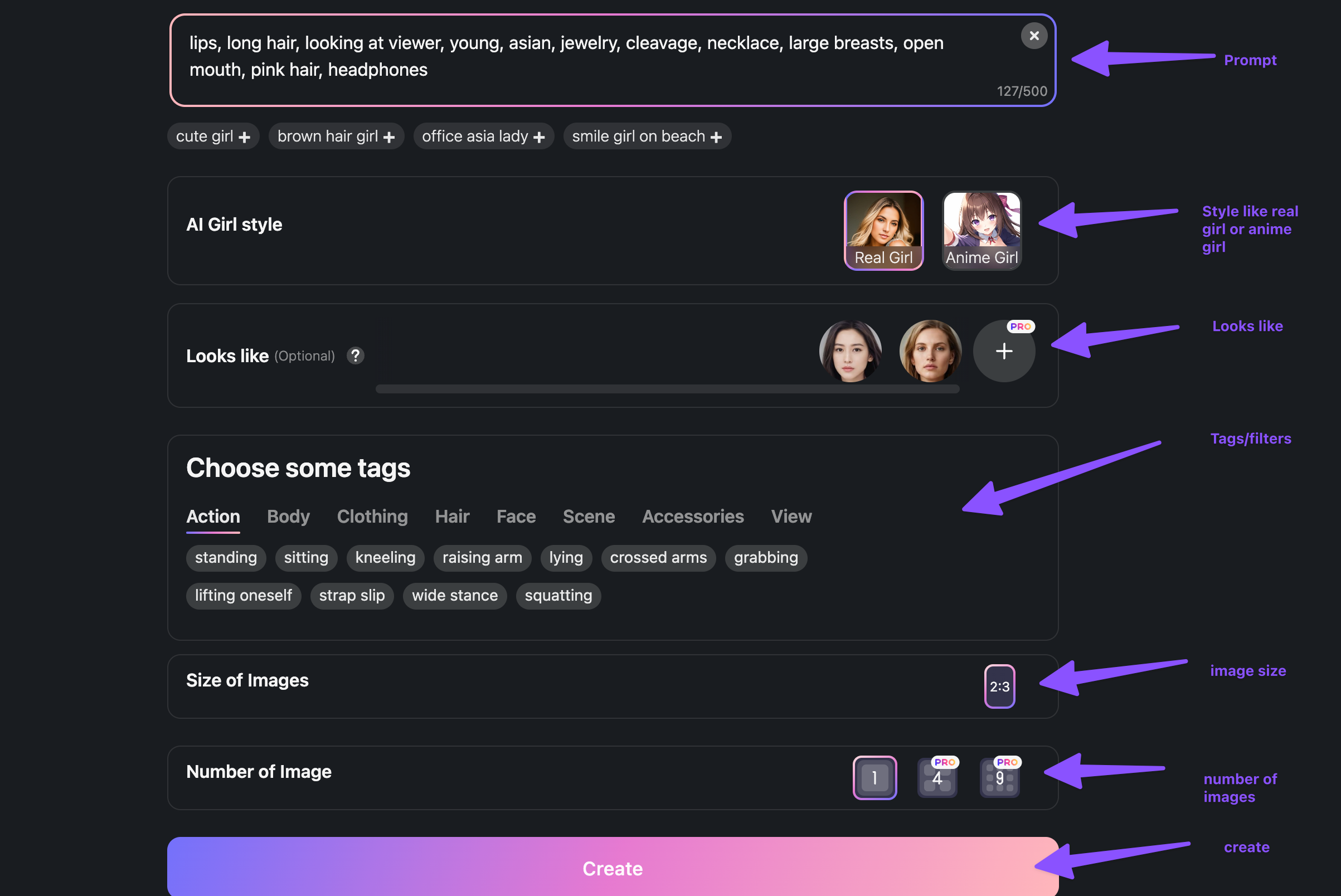Add custom face with plus icon
The height and width of the screenshot is (896, 1341).
click(x=1004, y=351)
